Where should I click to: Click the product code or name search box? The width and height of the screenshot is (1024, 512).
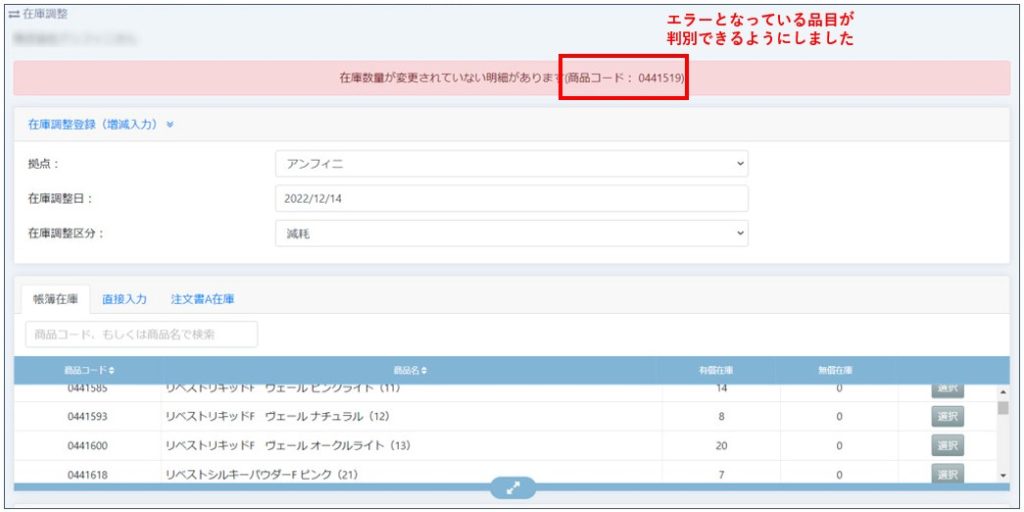point(141,334)
